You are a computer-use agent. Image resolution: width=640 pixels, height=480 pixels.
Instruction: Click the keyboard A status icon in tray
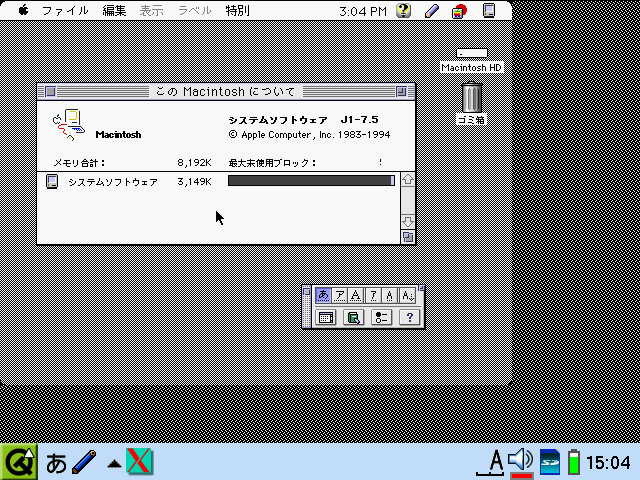(491, 462)
